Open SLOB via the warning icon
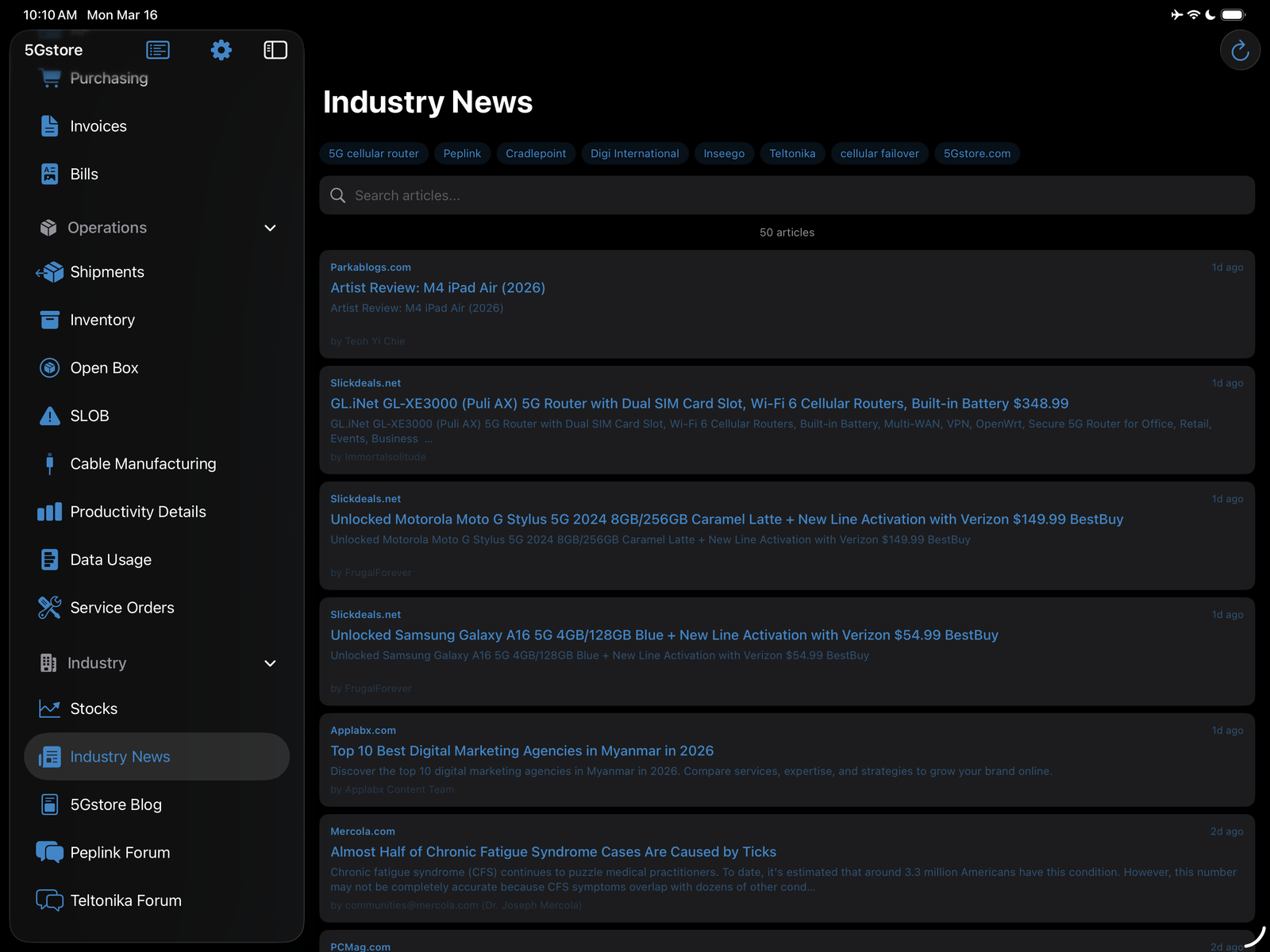This screenshot has width=1270, height=952. pos(49,415)
